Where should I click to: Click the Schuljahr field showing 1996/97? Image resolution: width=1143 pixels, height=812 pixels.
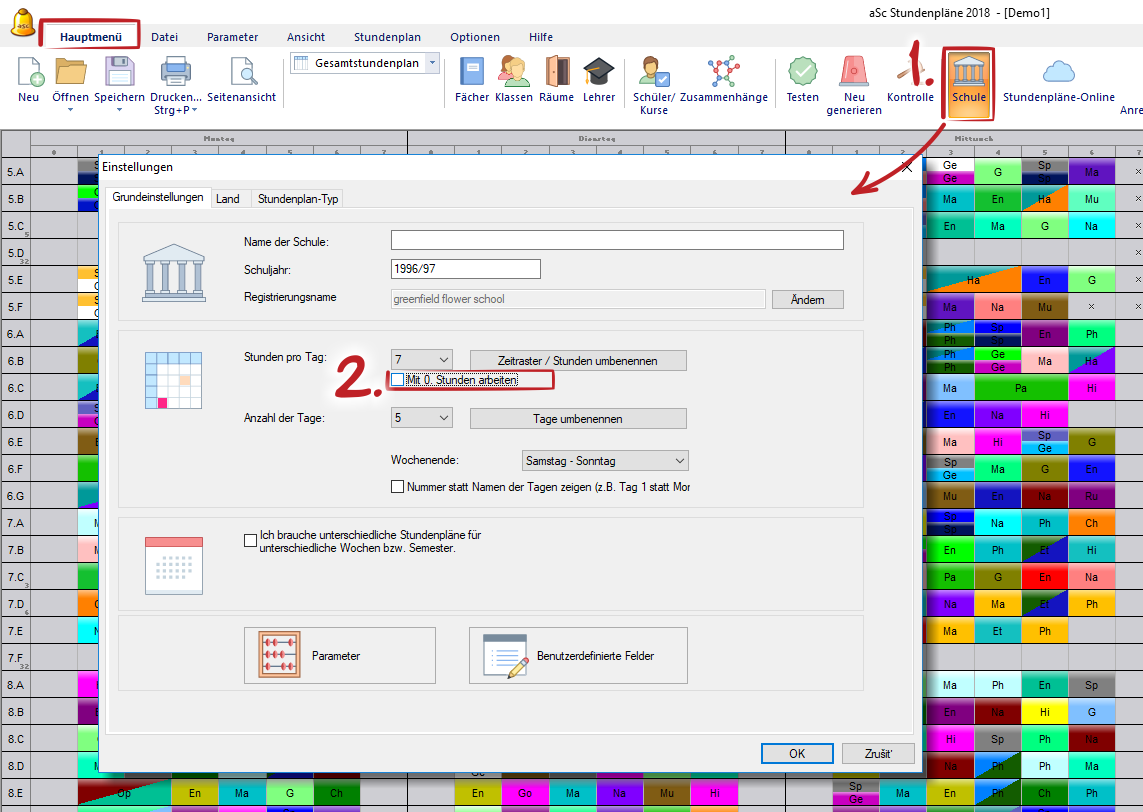click(x=466, y=269)
